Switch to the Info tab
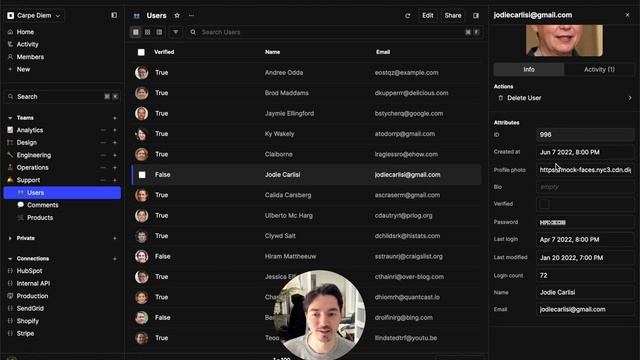The height and width of the screenshot is (360, 640). (x=529, y=69)
